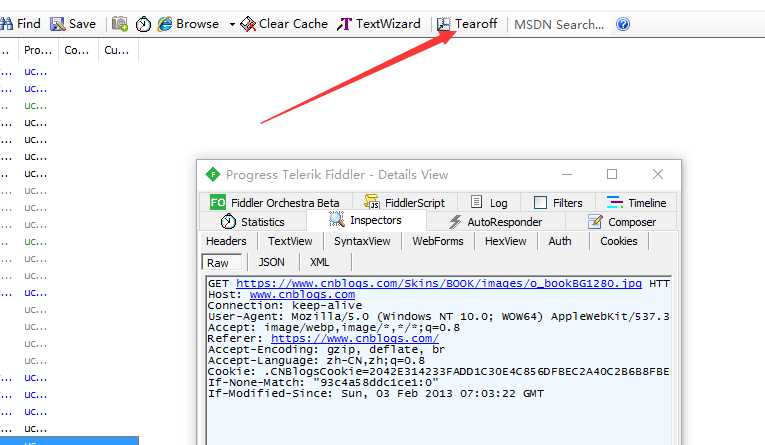This screenshot has width=765, height=445.
Task: Switch to the JSON inspector tab
Action: (x=271, y=263)
